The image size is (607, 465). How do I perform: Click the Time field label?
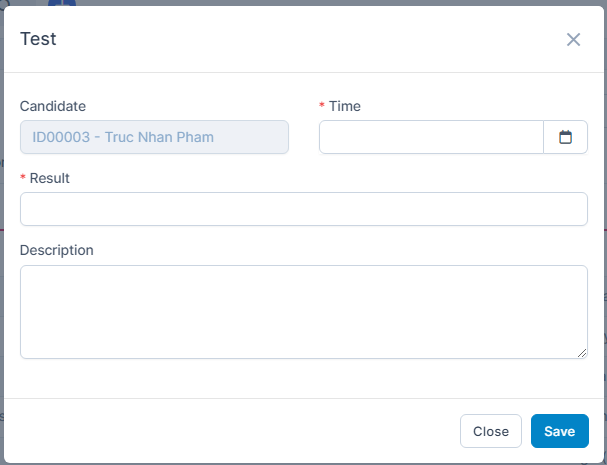[345, 106]
